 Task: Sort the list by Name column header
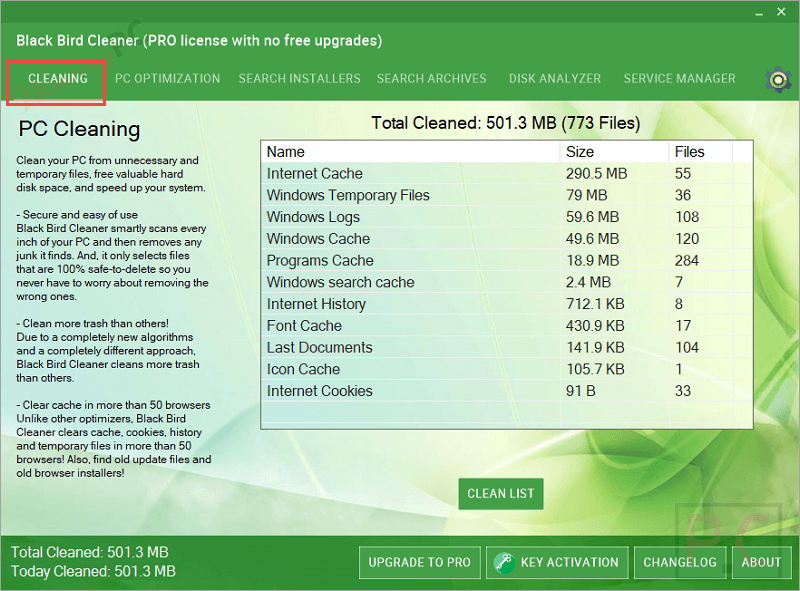(410, 152)
